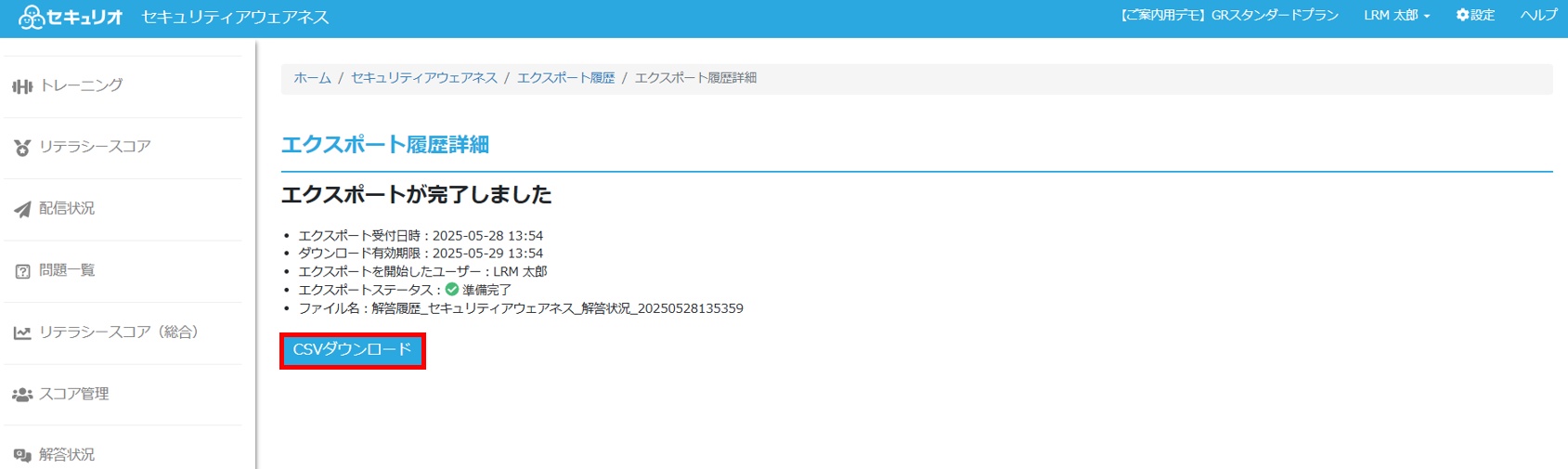Click the file name 解答履歴_セキュリティアウェアネス_解答状況_20250528135359
The width and height of the screenshot is (1568, 469).
click(557, 308)
